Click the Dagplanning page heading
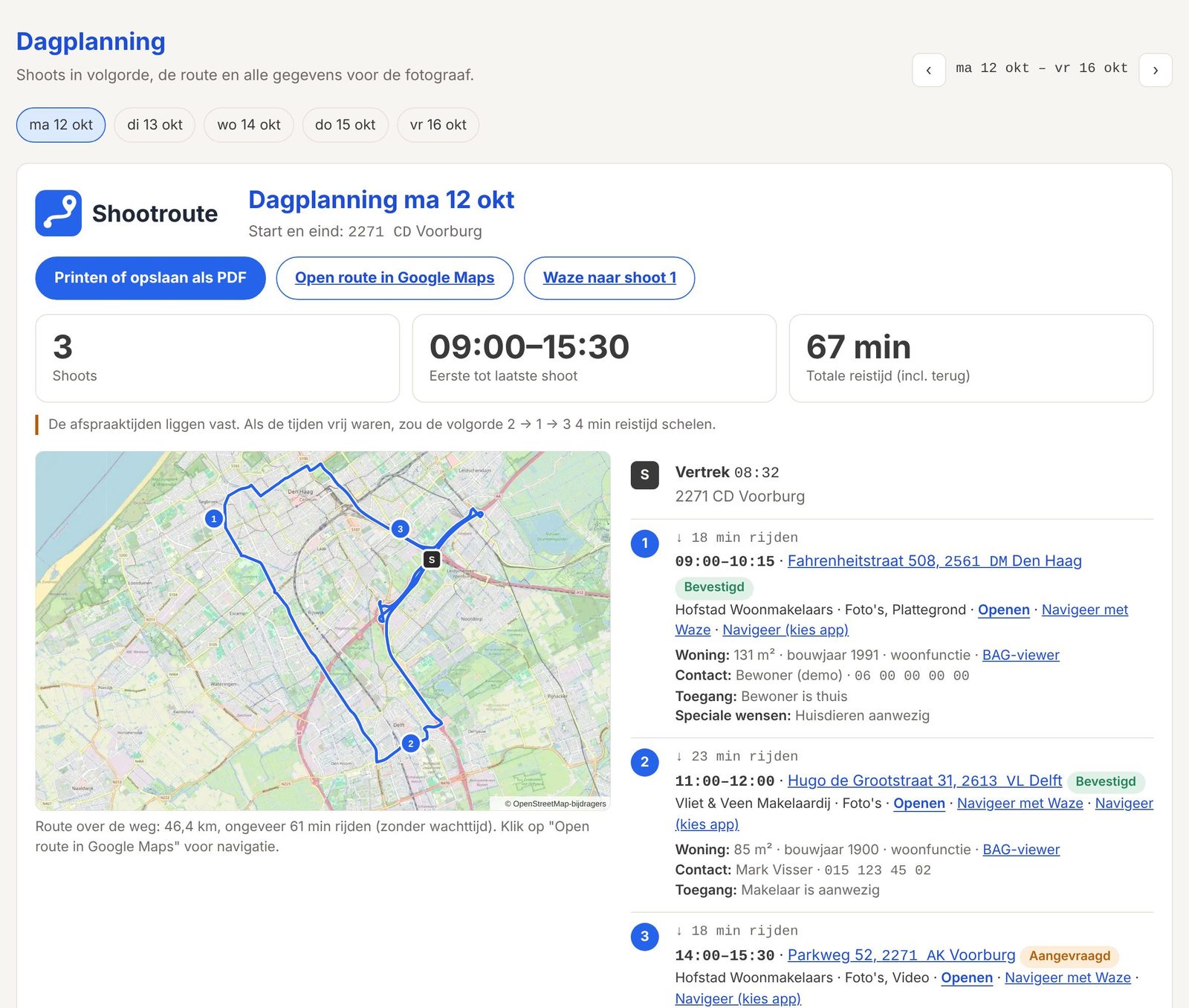1189x1008 pixels. coord(91,42)
